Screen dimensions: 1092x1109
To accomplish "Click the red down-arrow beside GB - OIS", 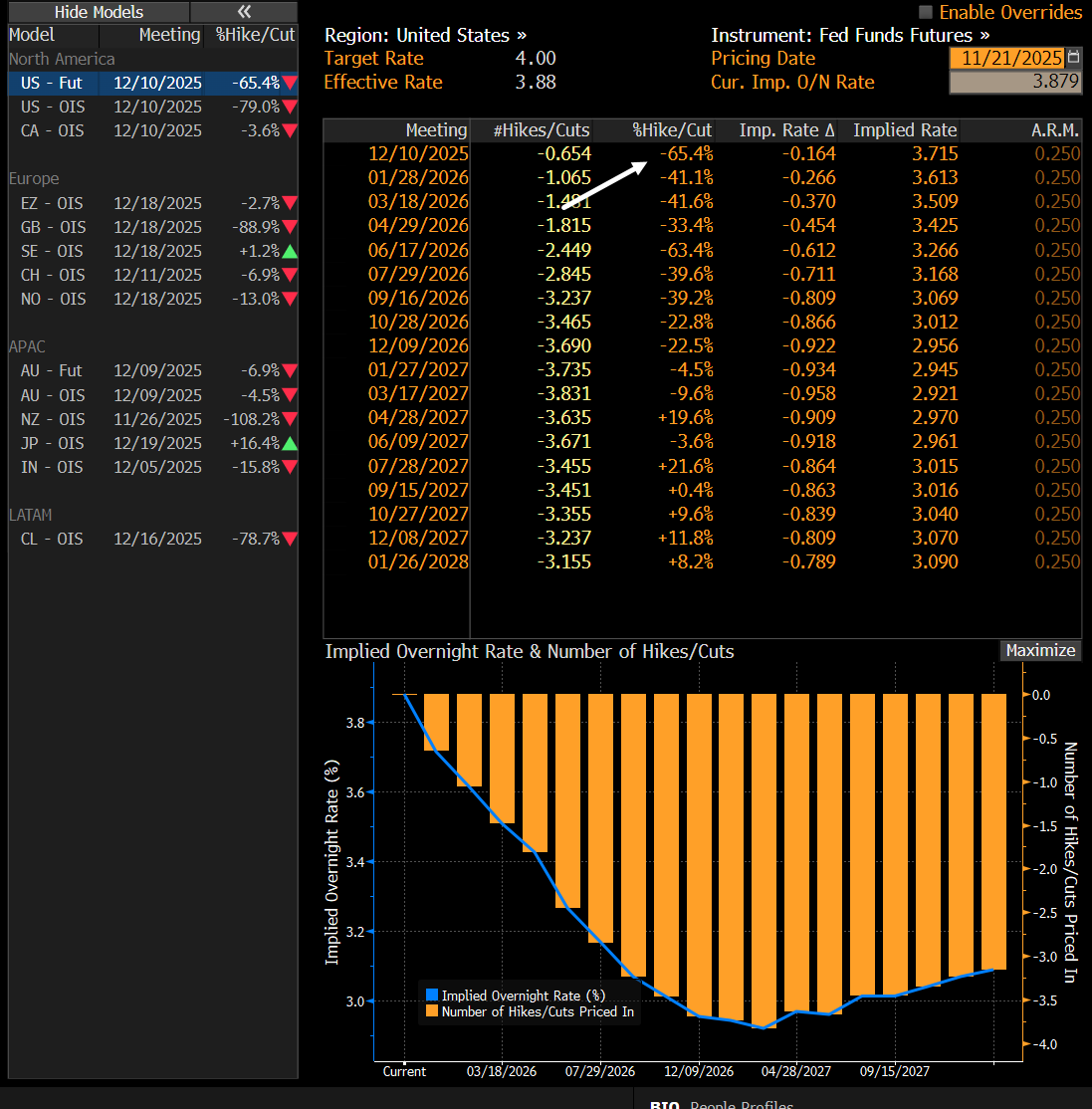I will [290, 227].
